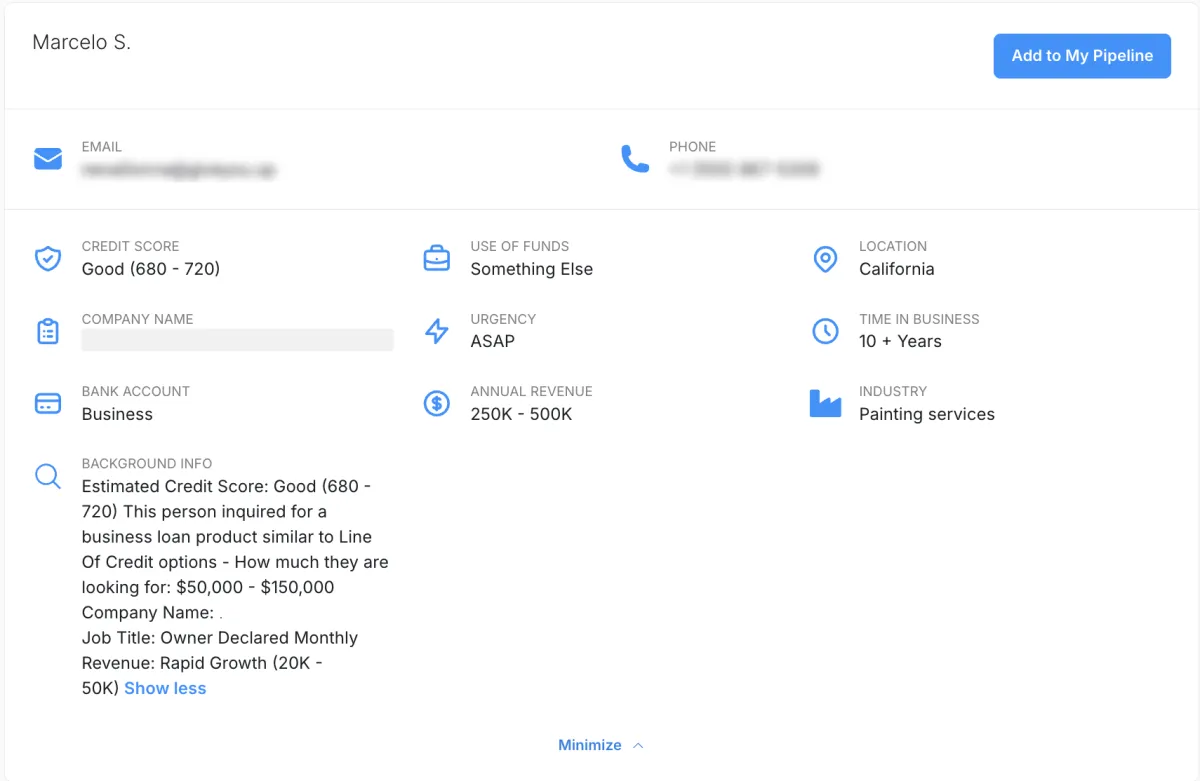Click the company name clipboard icon
This screenshot has width=1200, height=781.
[x=48, y=331]
